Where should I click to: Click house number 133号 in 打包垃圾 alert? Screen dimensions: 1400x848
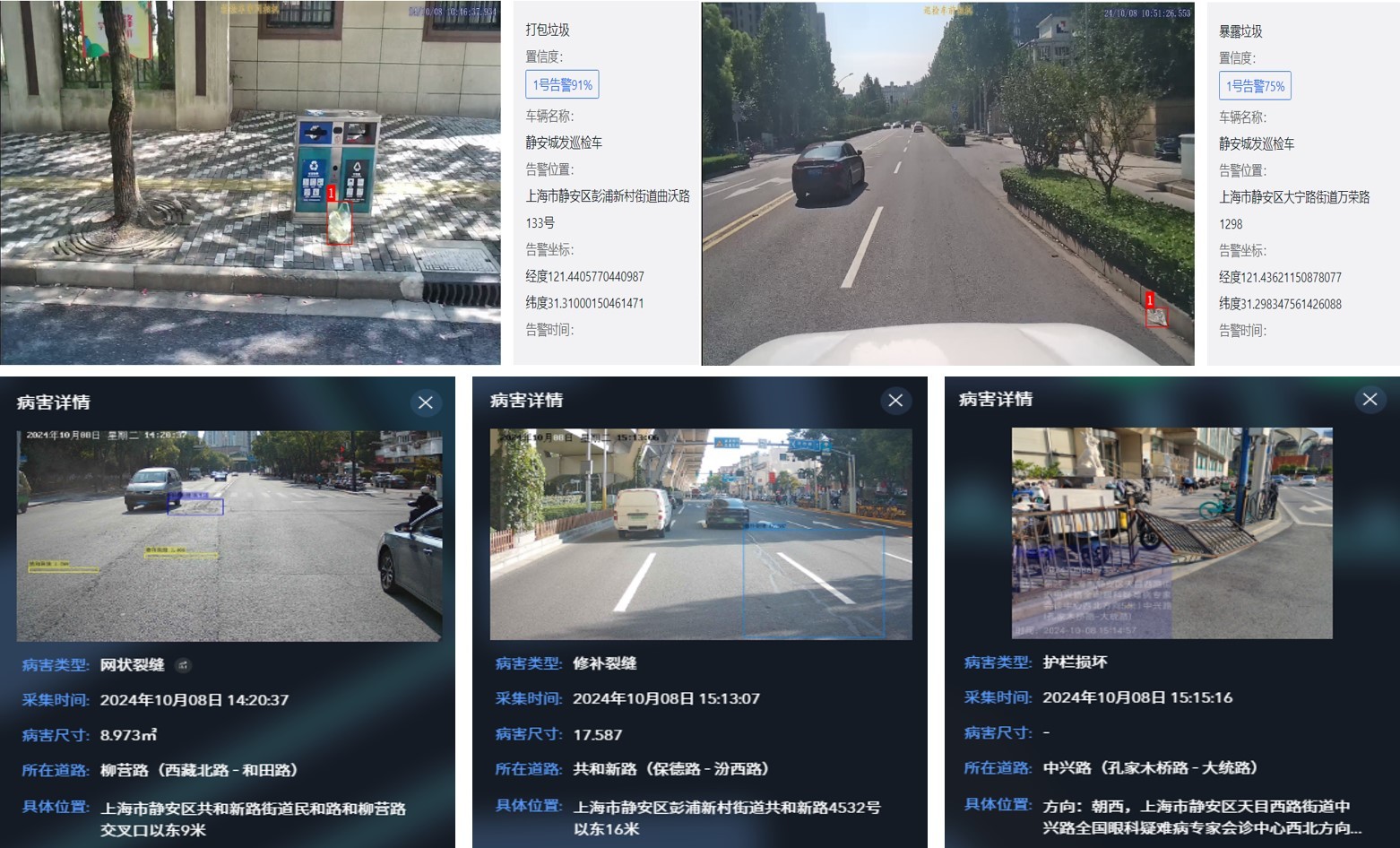pos(540,223)
